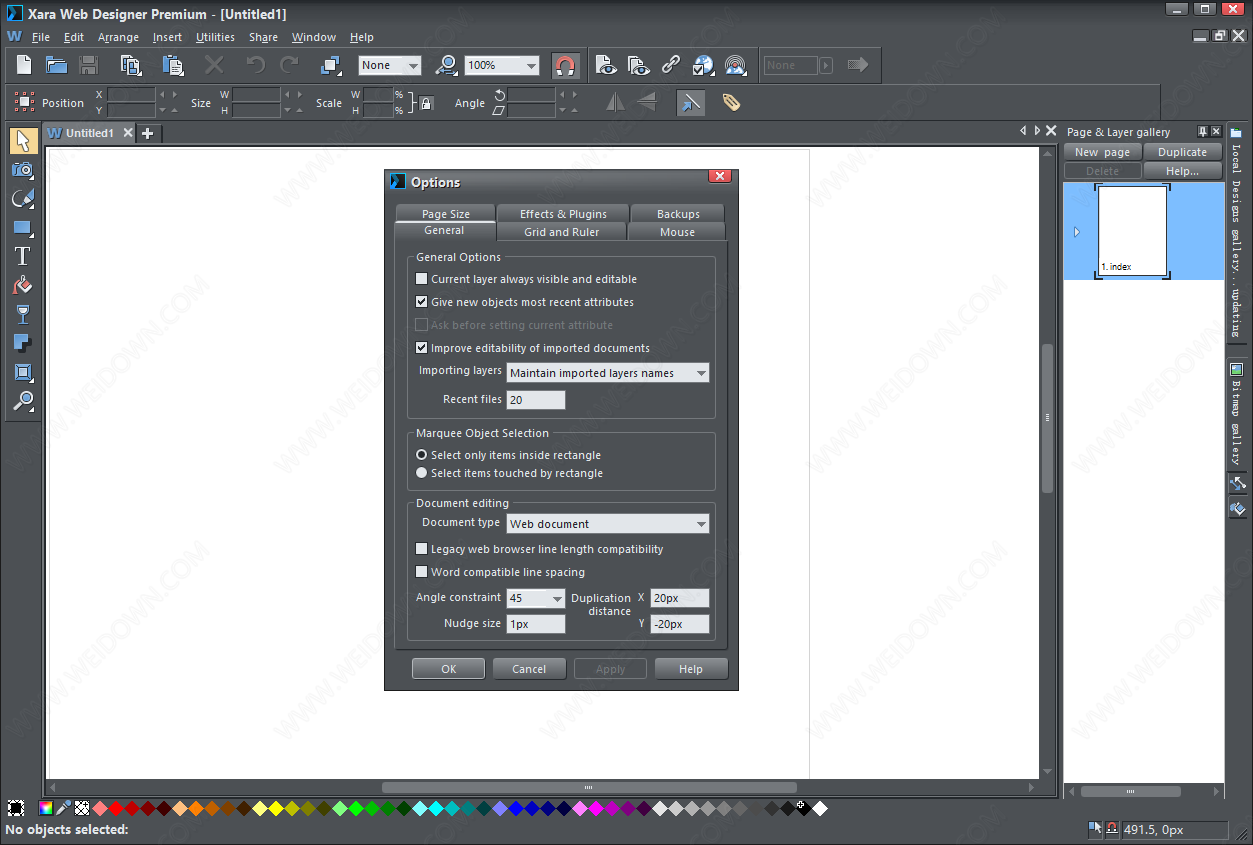Enable Legacy web browser line length compatibility

click(x=421, y=549)
